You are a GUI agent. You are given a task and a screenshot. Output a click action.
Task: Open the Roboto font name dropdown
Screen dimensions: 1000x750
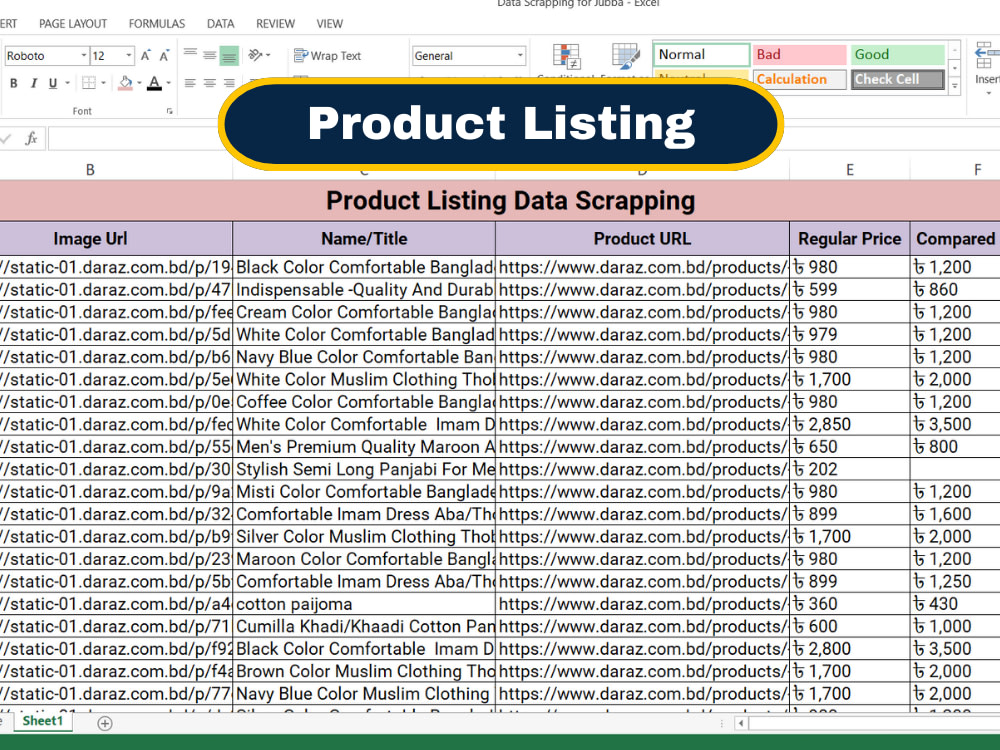(84, 55)
